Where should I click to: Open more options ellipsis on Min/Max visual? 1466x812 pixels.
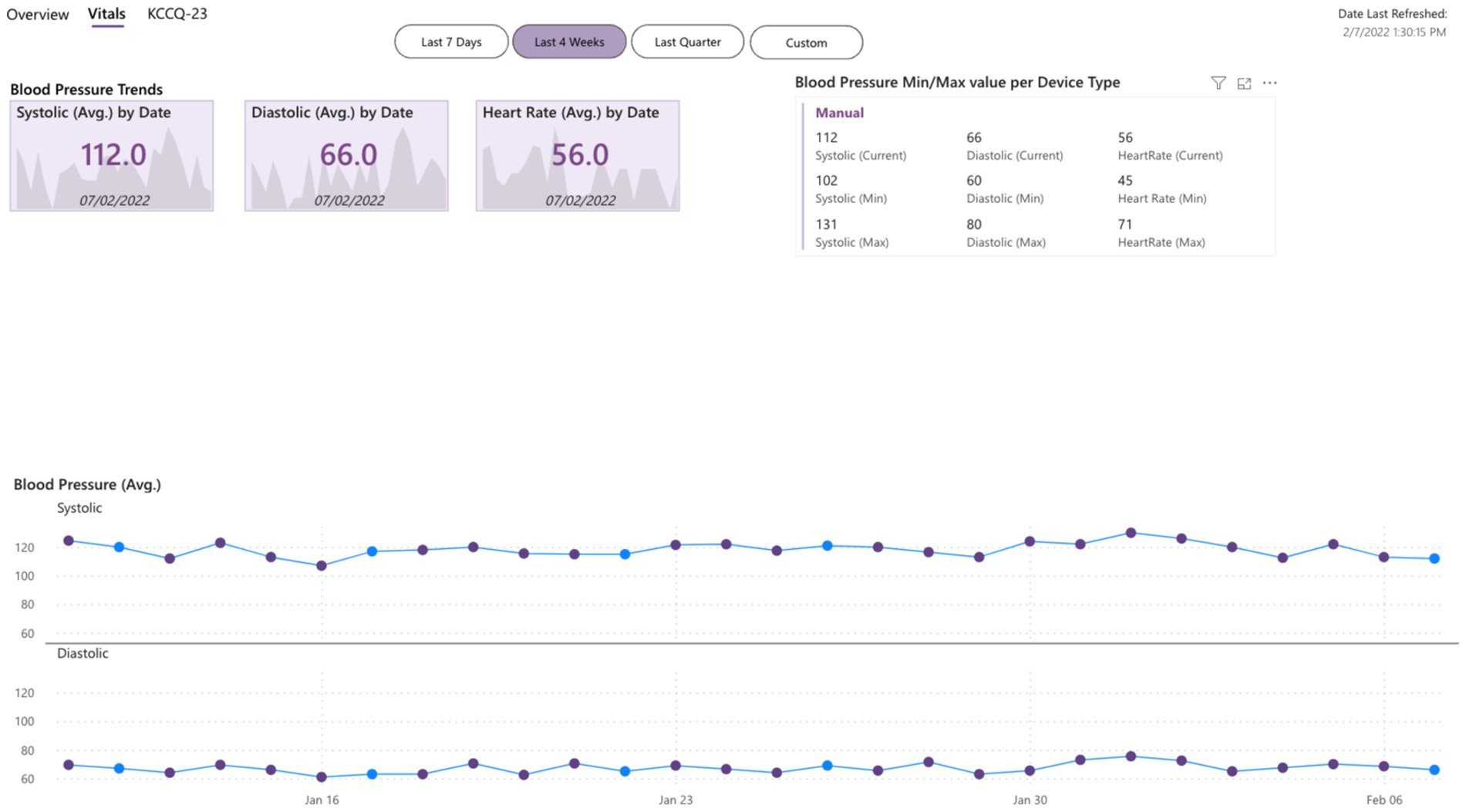pyautogui.click(x=1269, y=83)
